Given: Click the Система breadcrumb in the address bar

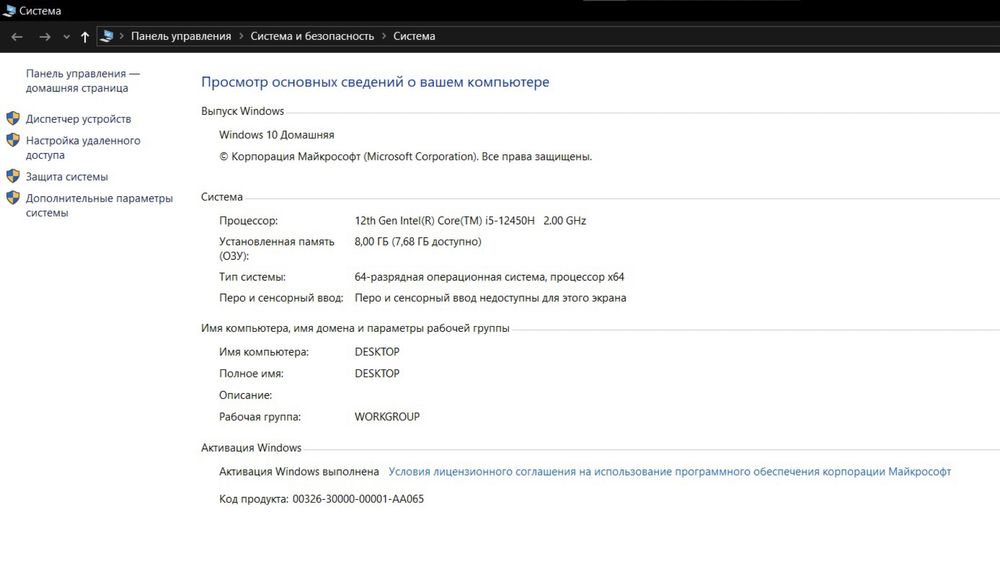Looking at the screenshot, I should tap(414, 37).
